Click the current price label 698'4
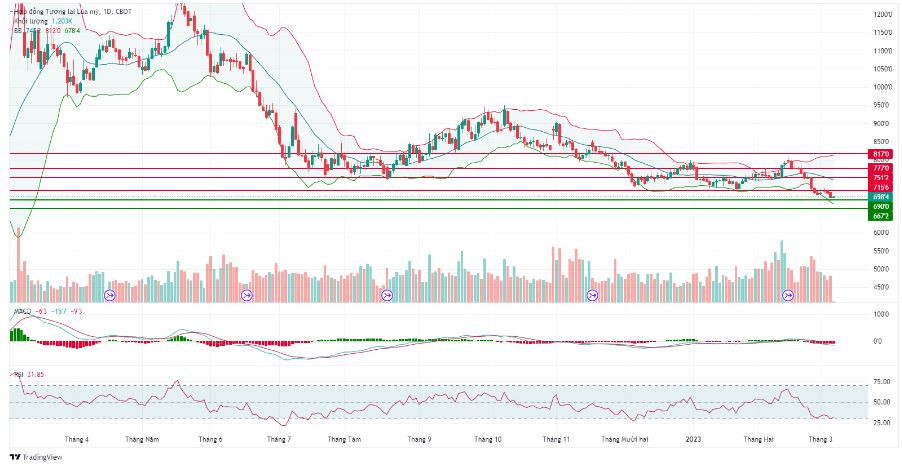The height and width of the screenshot is (468, 902). pyautogui.click(x=881, y=197)
